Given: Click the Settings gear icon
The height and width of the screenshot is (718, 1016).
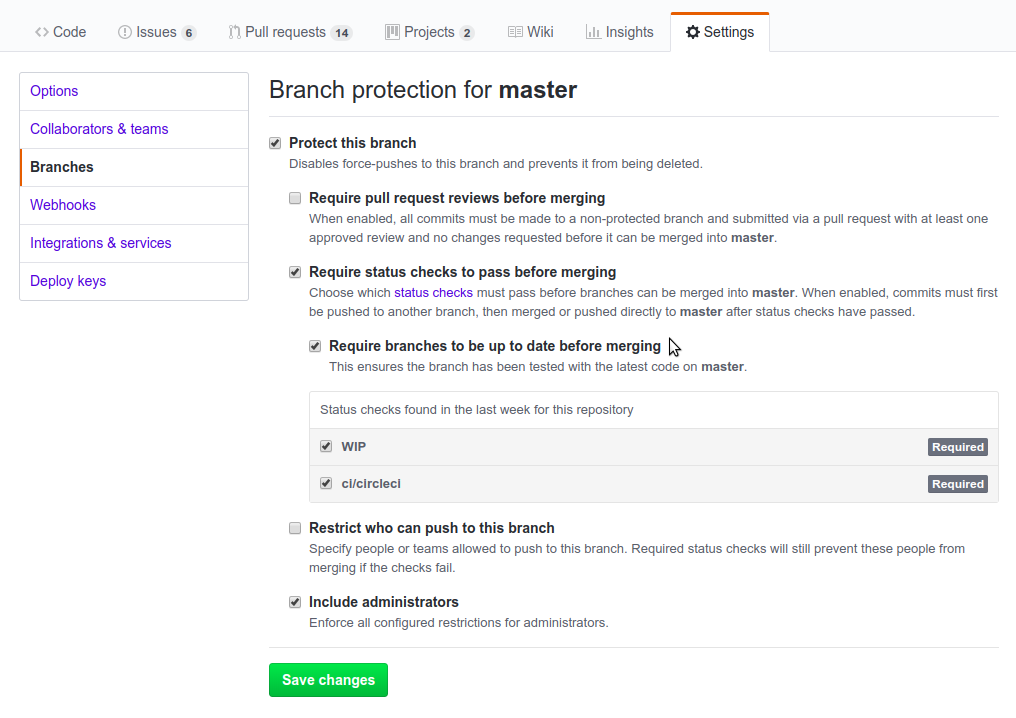Looking at the screenshot, I should click(x=691, y=31).
